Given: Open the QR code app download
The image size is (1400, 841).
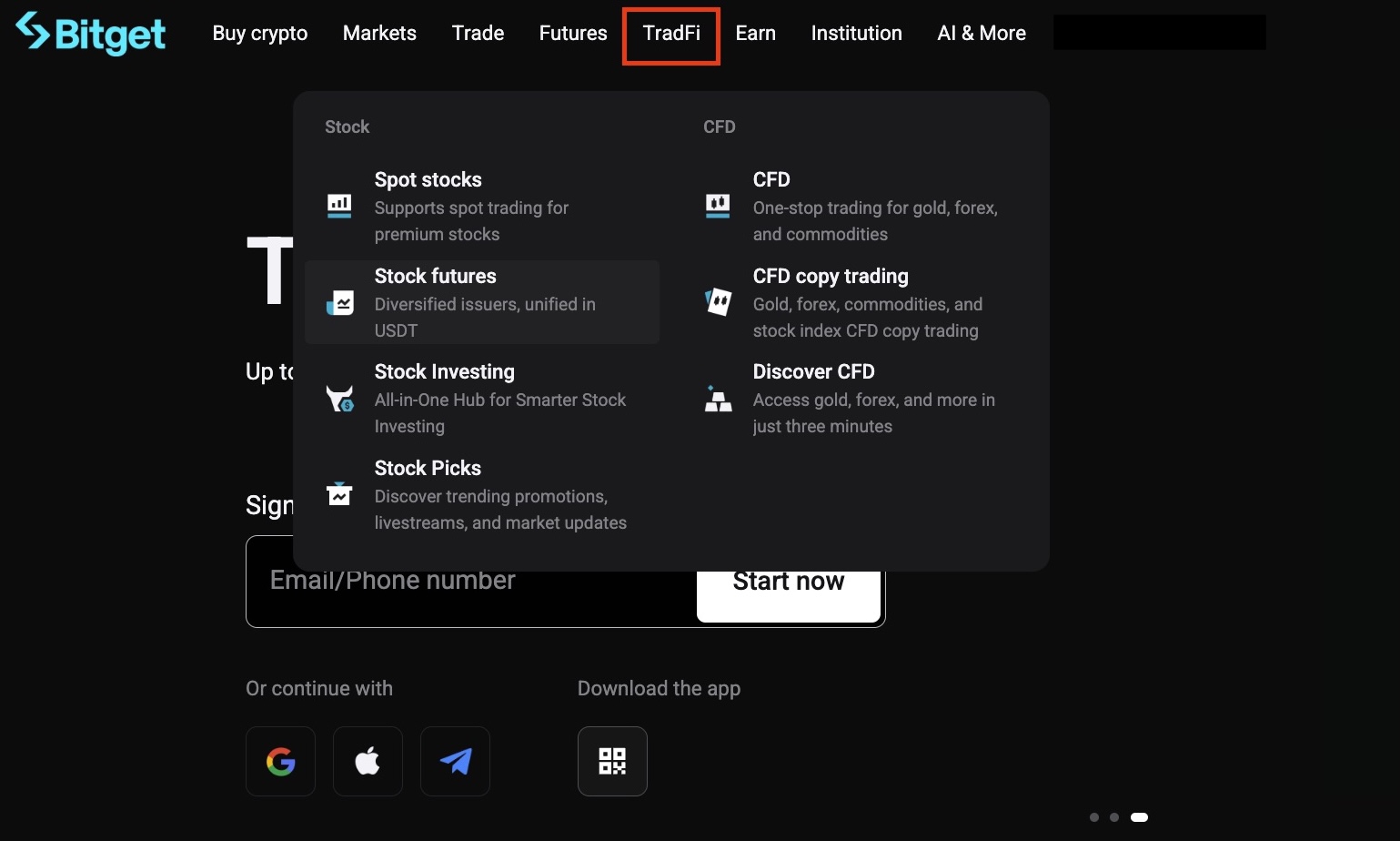Looking at the screenshot, I should click(612, 761).
